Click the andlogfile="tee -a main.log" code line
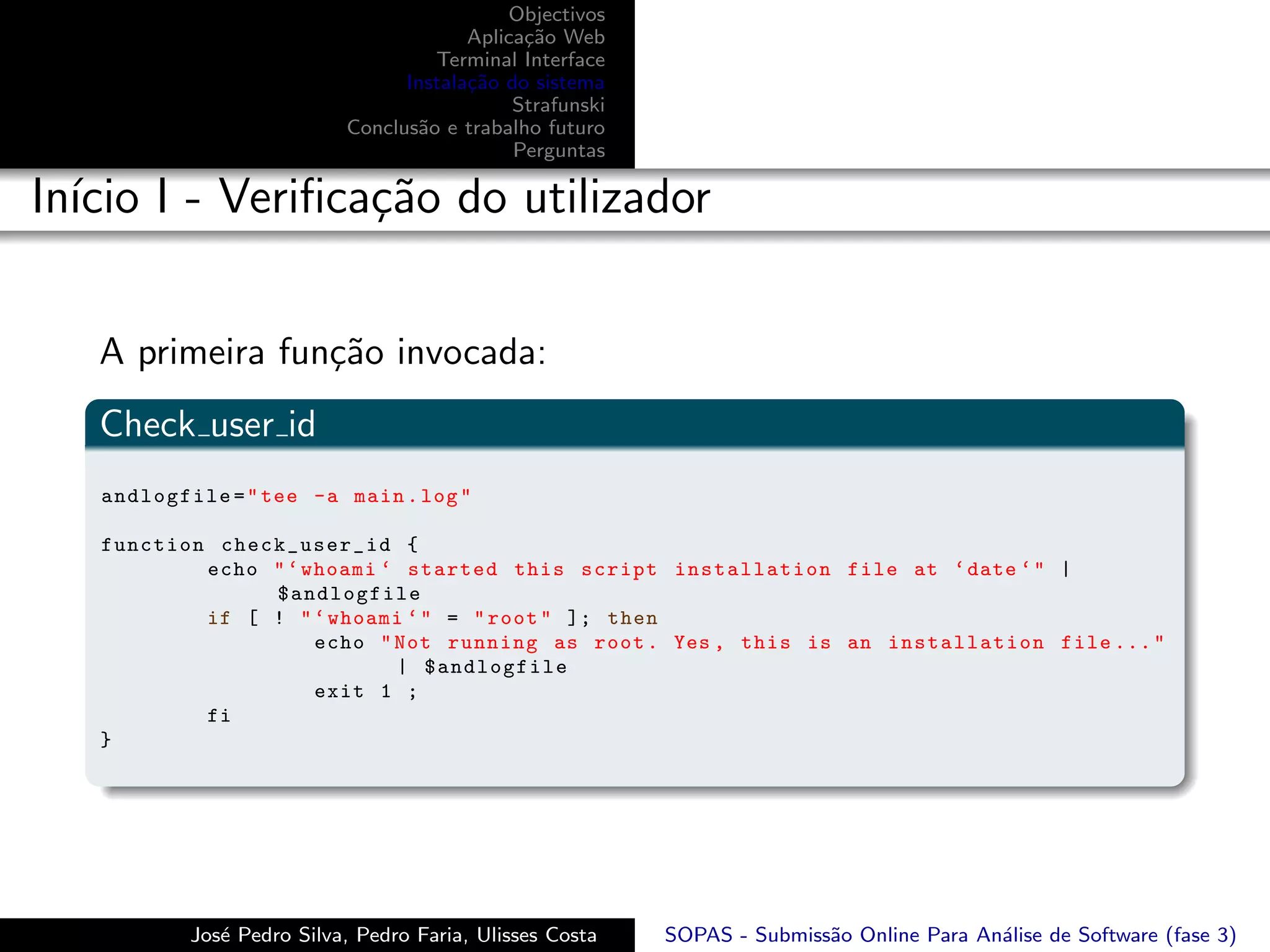Screen dimensions: 1270x952 tap(286, 496)
